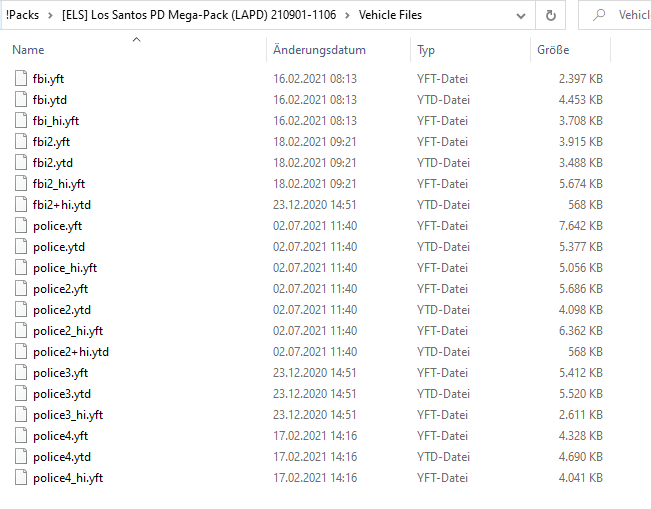Select the file name police2.yft
The width and height of the screenshot is (651, 509).
(x=61, y=289)
